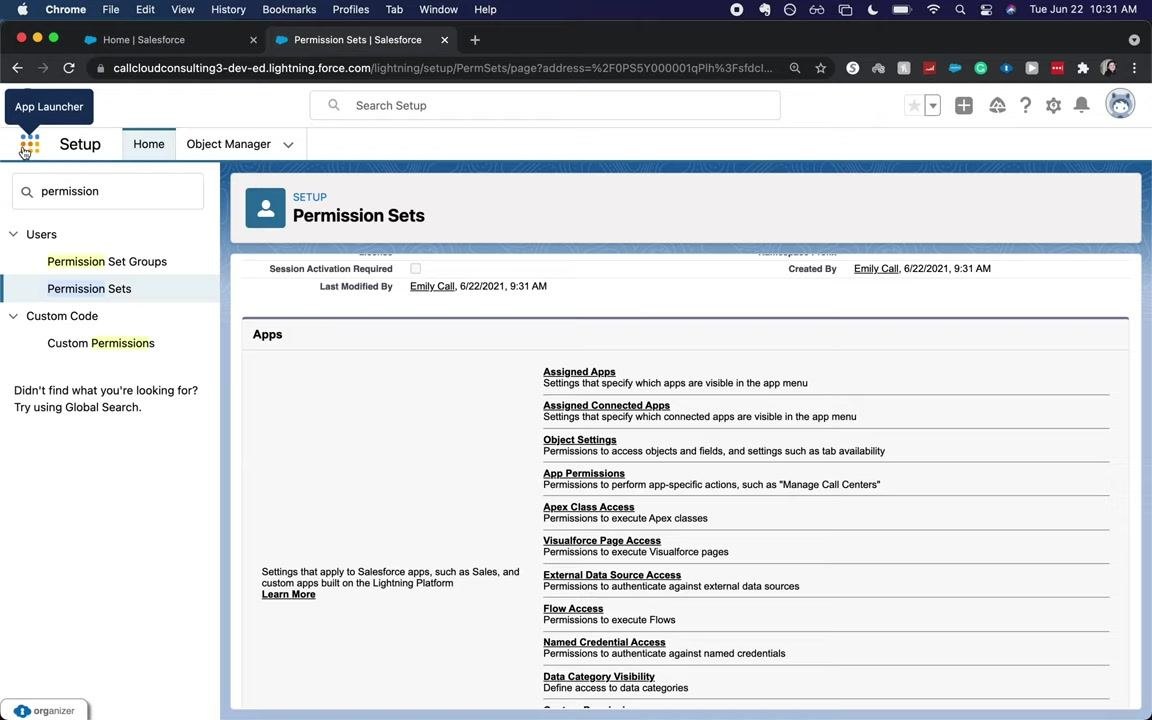Open the Setup gear icon
This screenshot has width=1152, height=720.
pyautogui.click(x=1054, y=106)
